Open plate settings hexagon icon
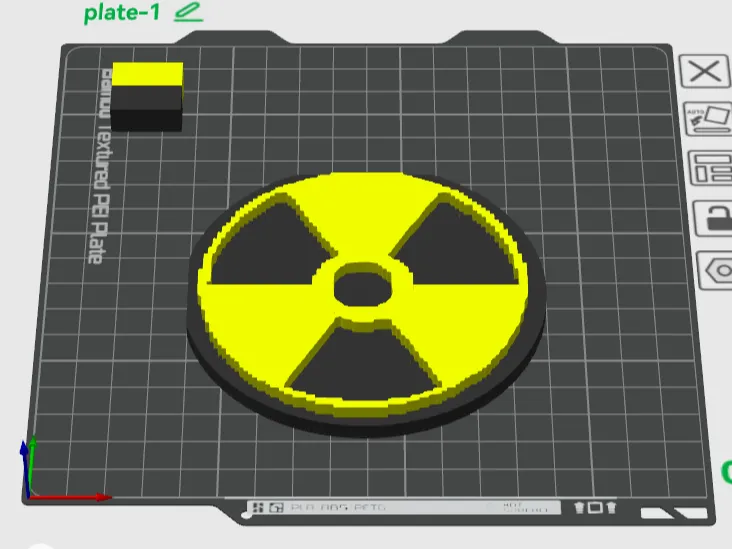Image resolution: width=732 pixels, height=549 pixels. 715,270
